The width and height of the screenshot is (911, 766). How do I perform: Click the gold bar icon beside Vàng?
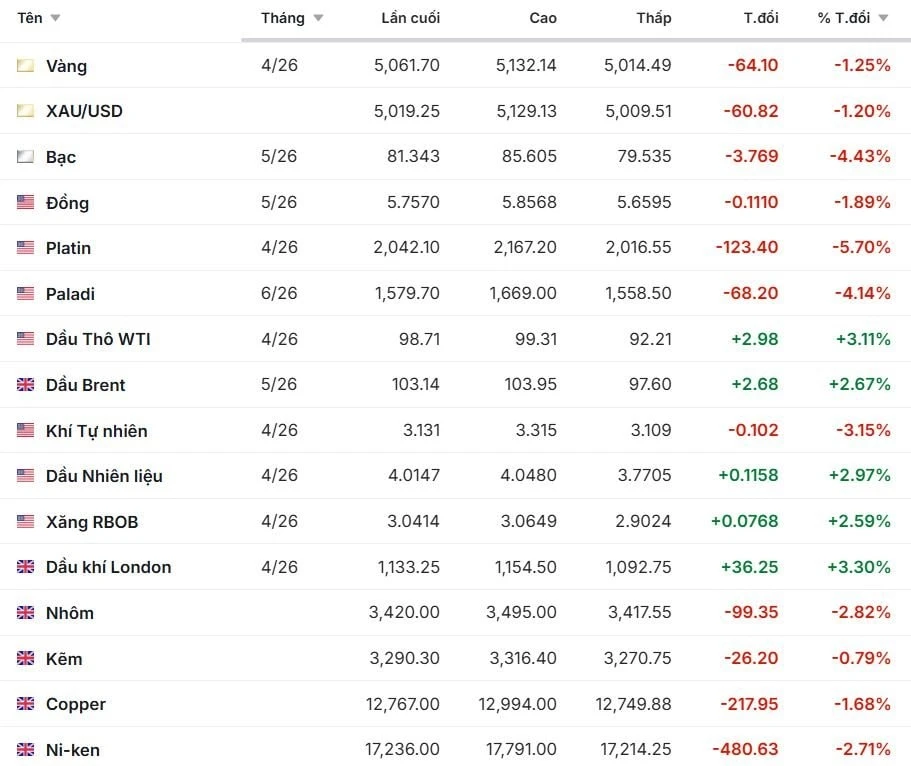coord(25,66)
